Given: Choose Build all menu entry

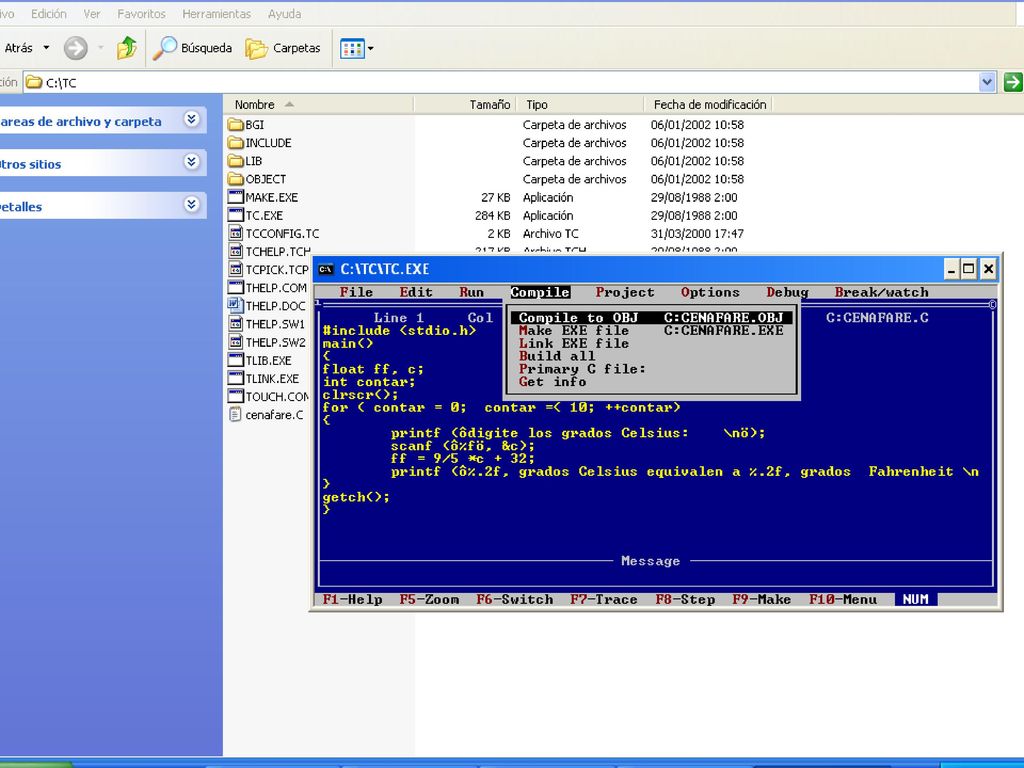Looking at the screenshot, I should (x=651, y=357).
